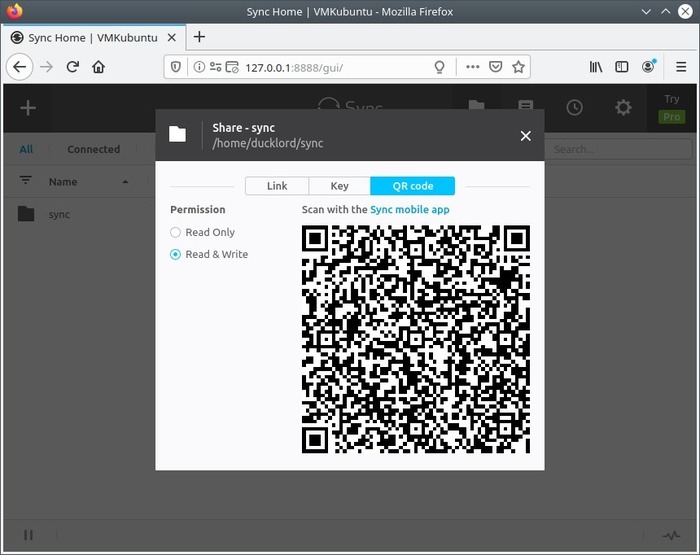Open Sync settings gear icon
Screen dimensions: 700x555
tap(623, 108)
